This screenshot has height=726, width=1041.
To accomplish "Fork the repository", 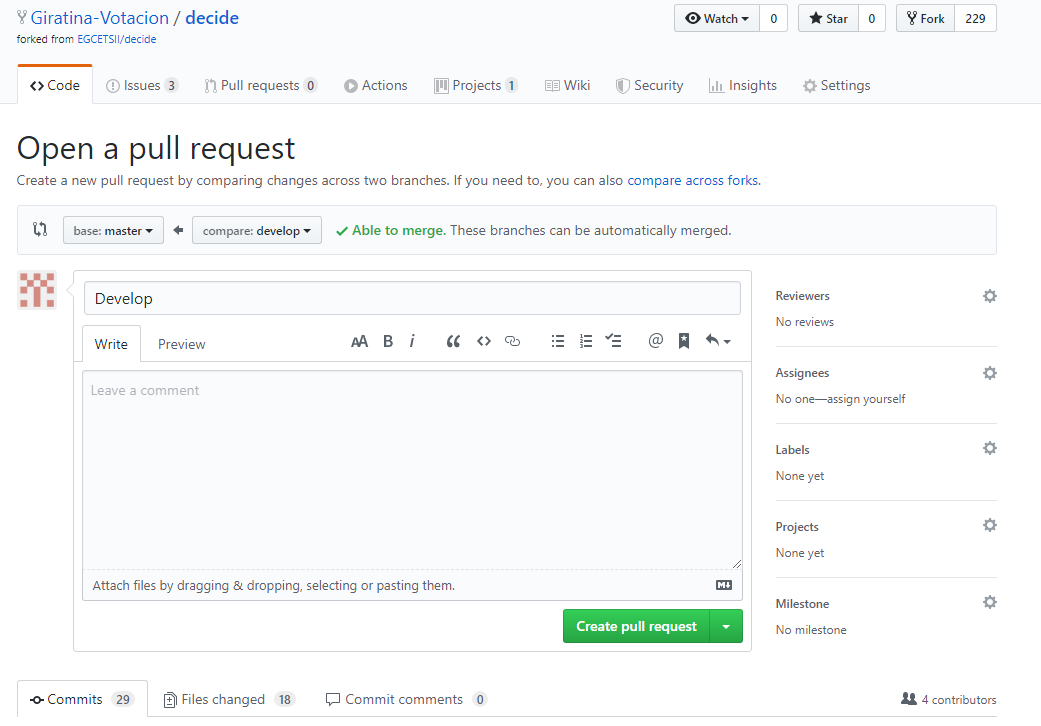I will (x=926, y=19).
